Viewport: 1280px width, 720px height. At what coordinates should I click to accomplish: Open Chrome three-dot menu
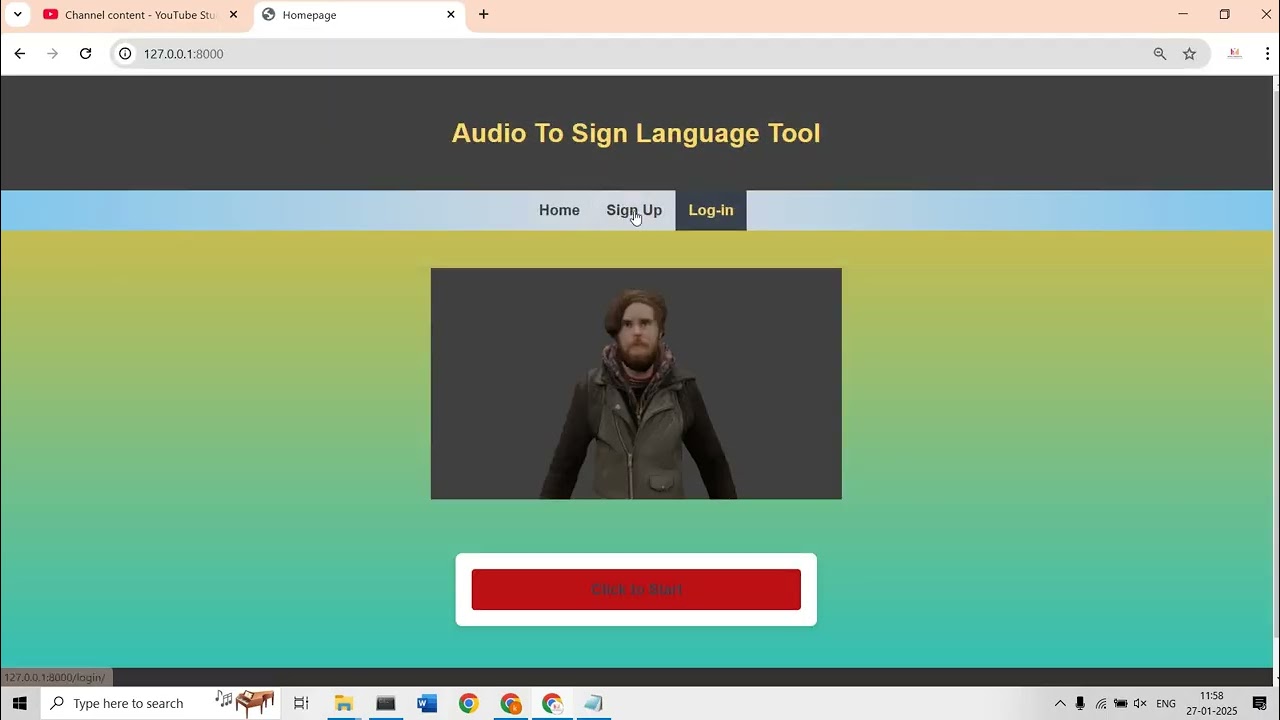tap(1267, 54)
